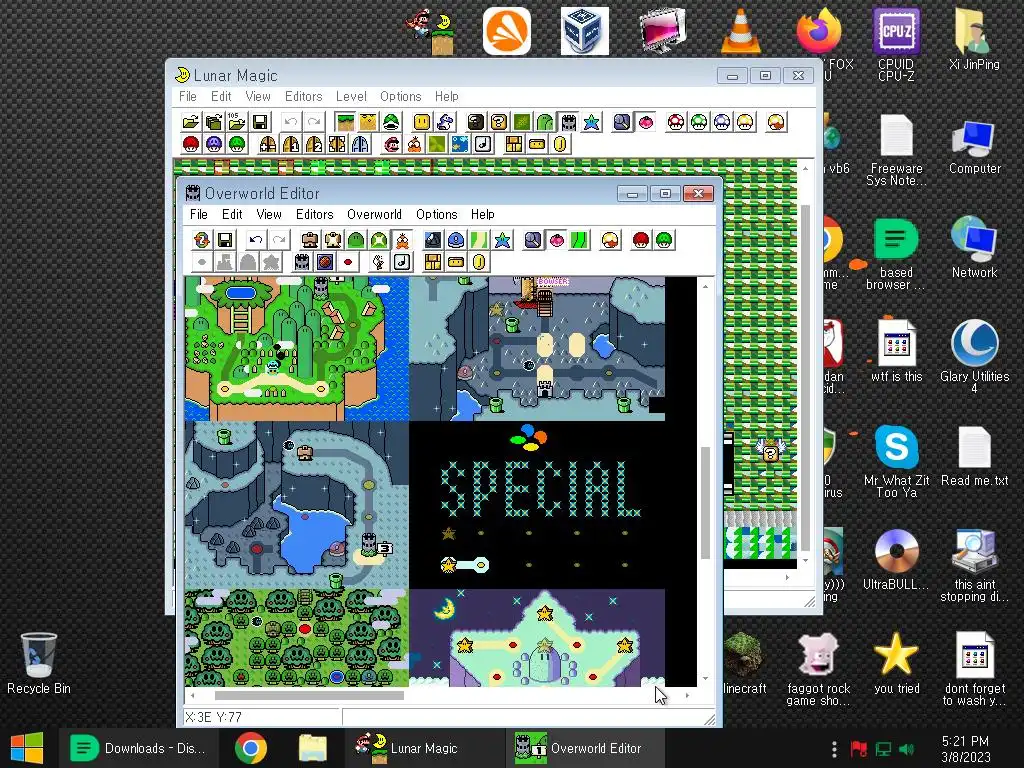The width and height of the screenshot is (1024, 768).
Task: Click the red ball in blue frame icon
Action: (x=325, y=263)
